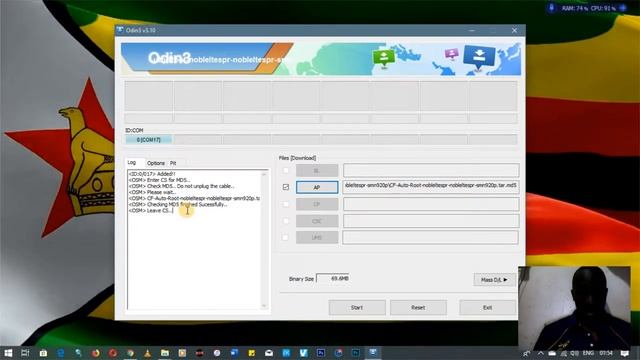
Task: Select the 0:[COM17] port box
Action: [149, 140]
